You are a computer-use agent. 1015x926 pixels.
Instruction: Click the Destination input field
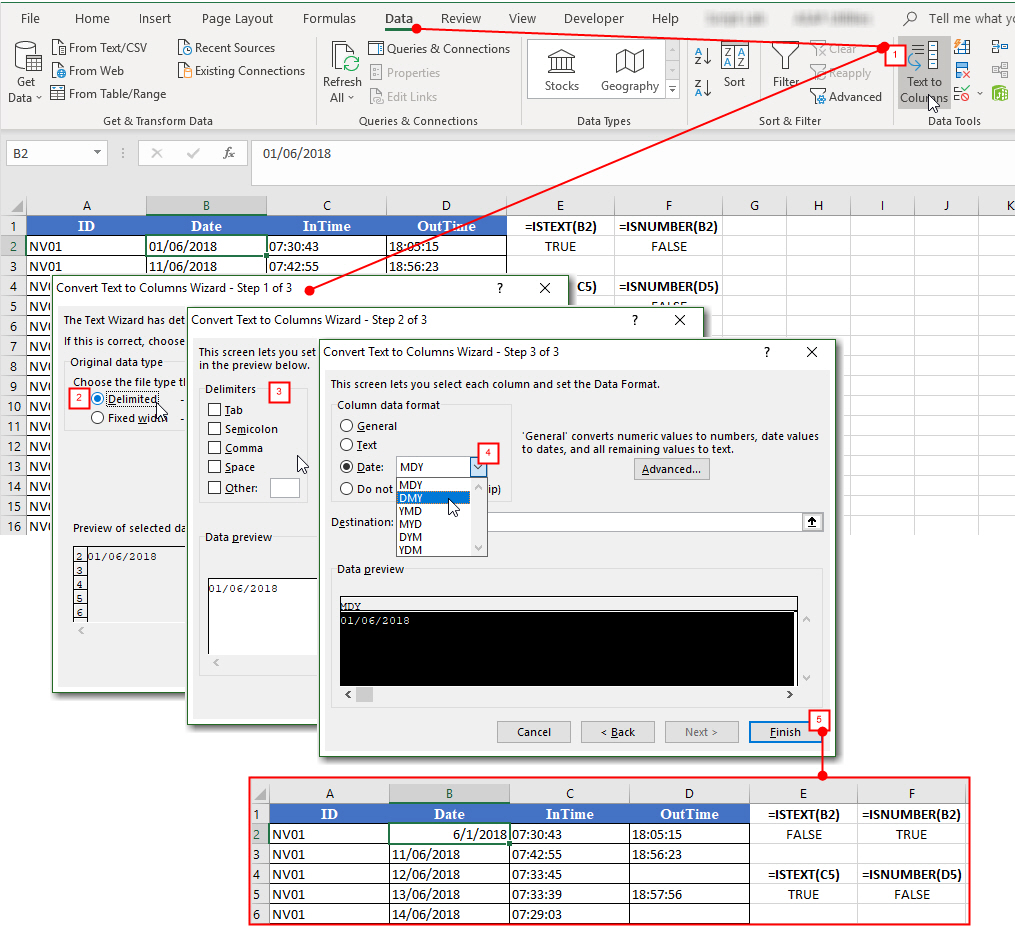644,522
